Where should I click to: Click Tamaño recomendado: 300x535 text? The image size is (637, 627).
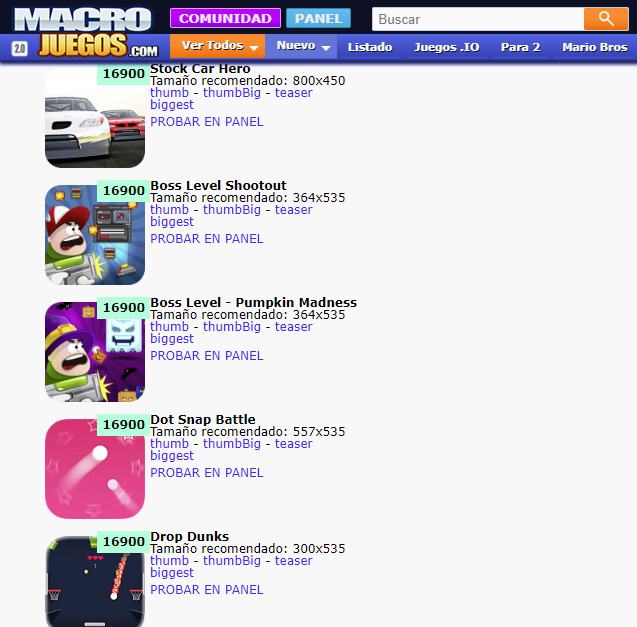point(247,549)
